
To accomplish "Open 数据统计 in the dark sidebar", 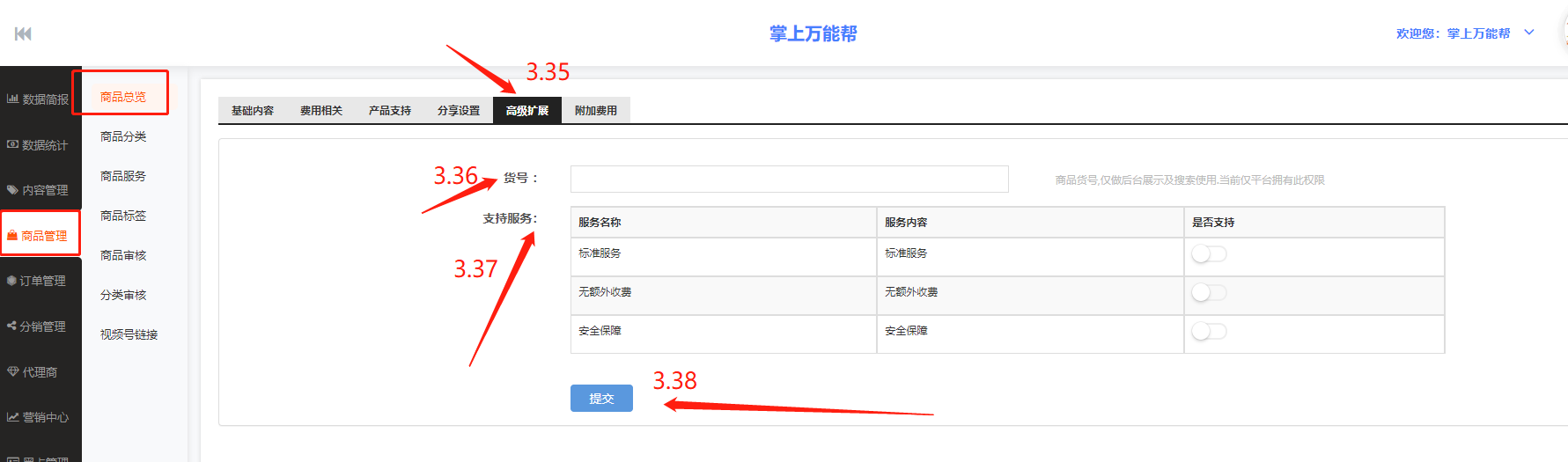I will 38,145.
